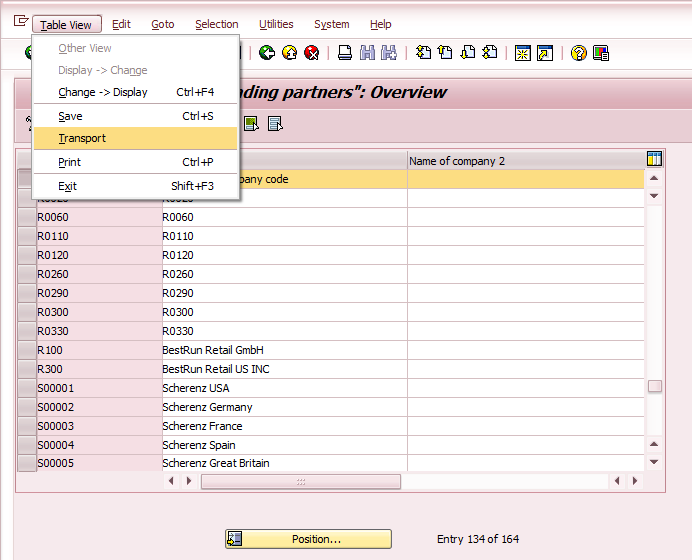692x560 pixels.
Task: Click the Print icon in the standard toolbar
Action: (345, 53)
